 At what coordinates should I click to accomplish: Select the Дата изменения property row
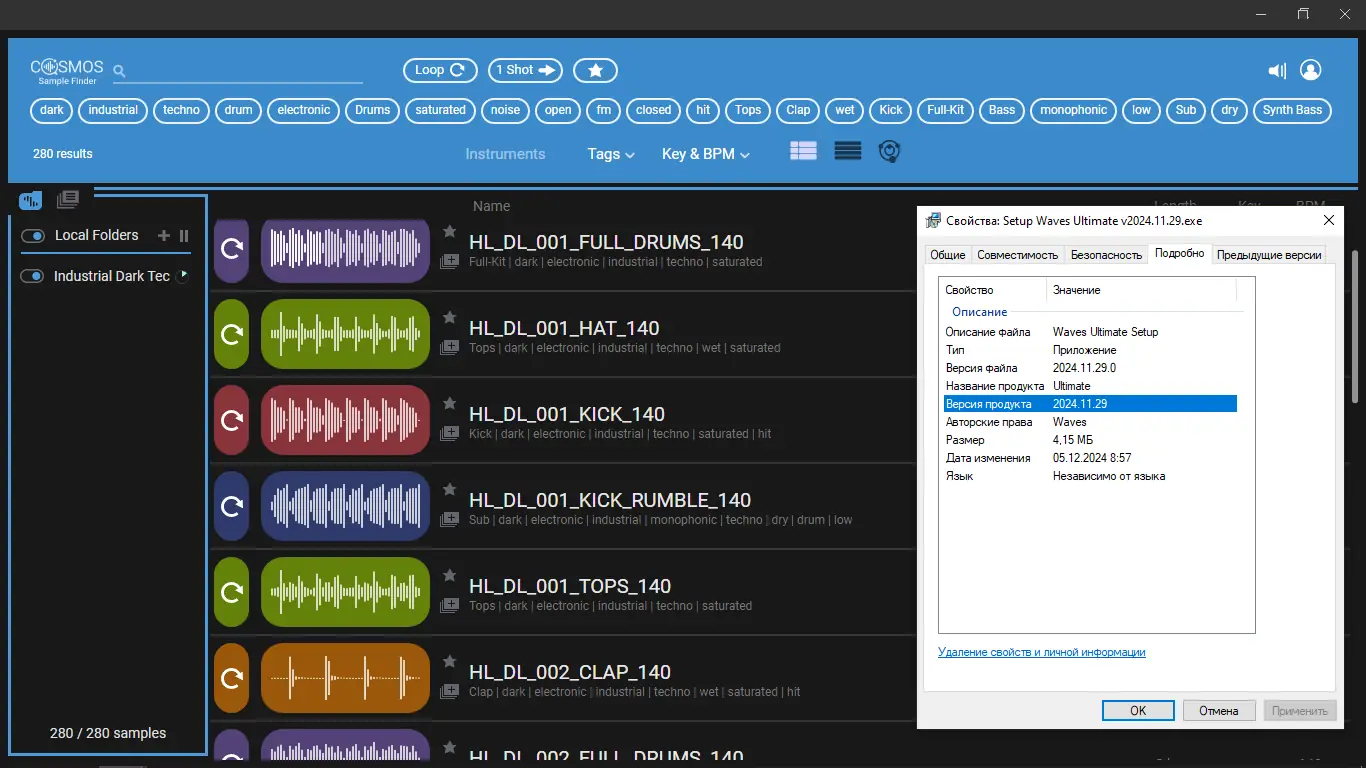1090,458
